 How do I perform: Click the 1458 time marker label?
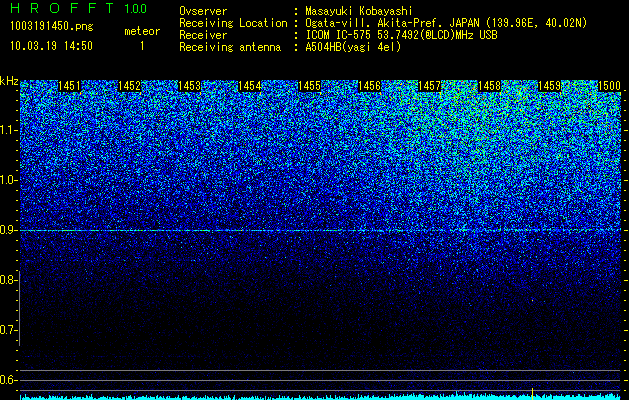click(x=489, y=86)
